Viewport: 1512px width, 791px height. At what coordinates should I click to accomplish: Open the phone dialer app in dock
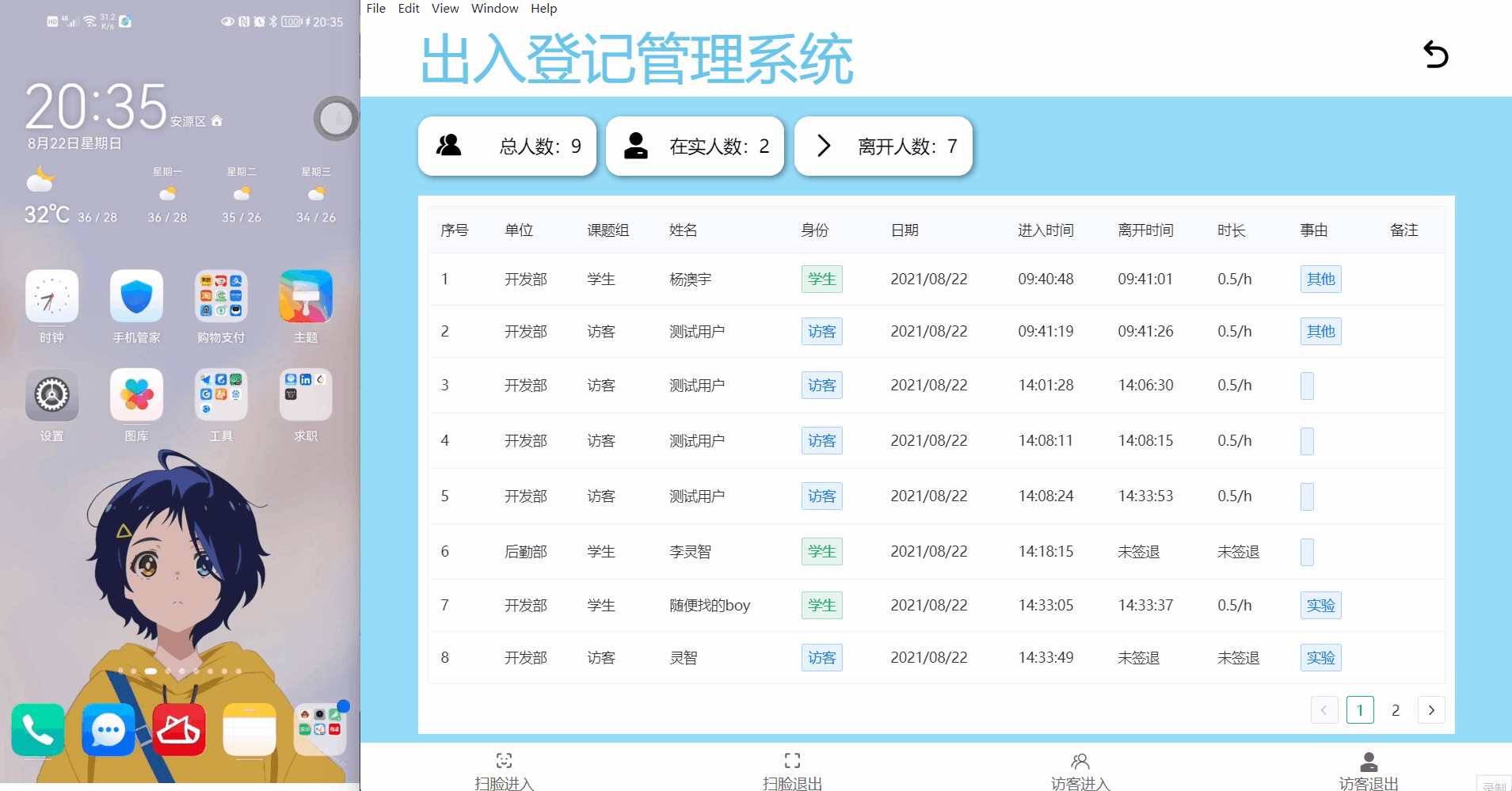[x=38, y=729]
